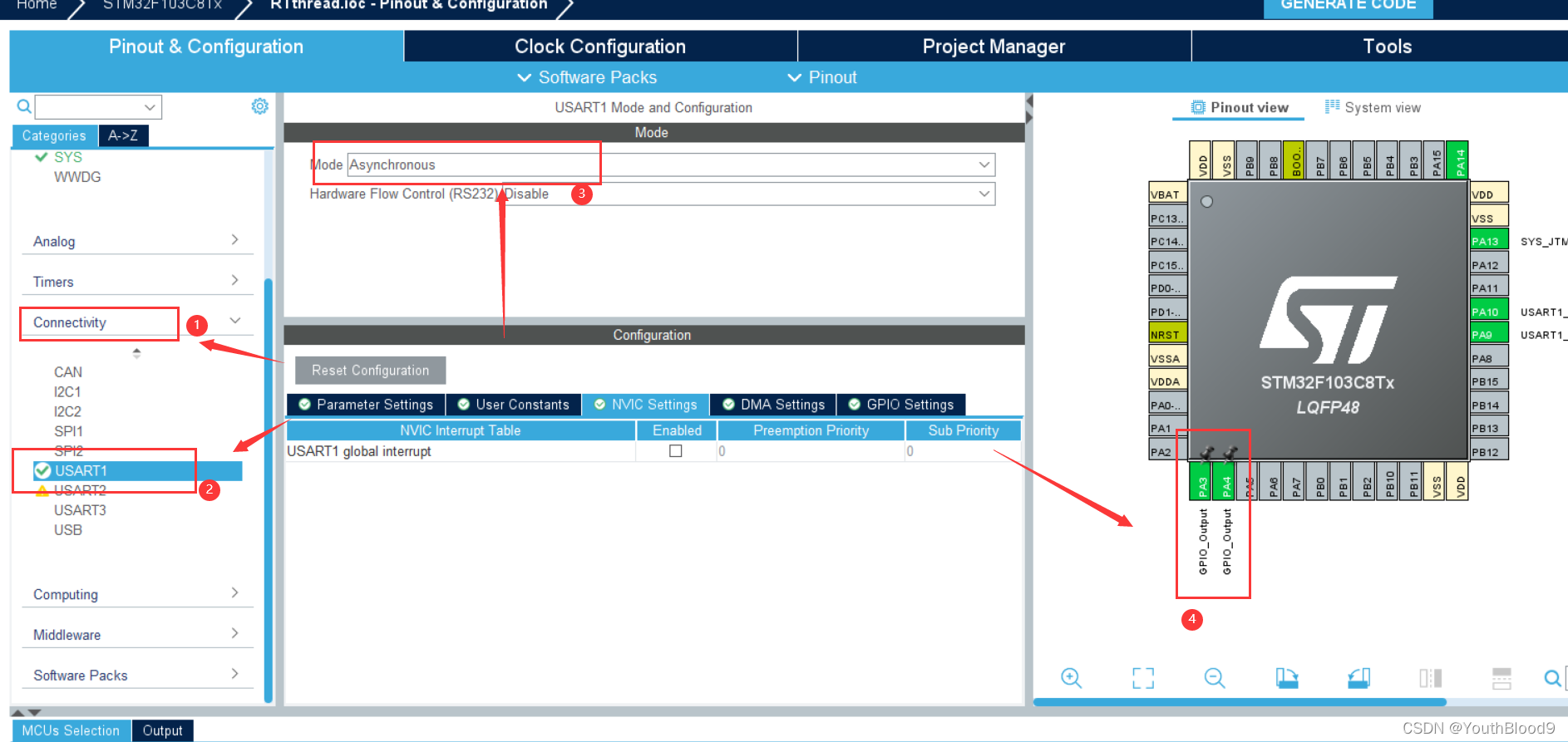Open the Pinout dropdown menu
This screenshot has width=1568, height=742.
tap(821, 77)
